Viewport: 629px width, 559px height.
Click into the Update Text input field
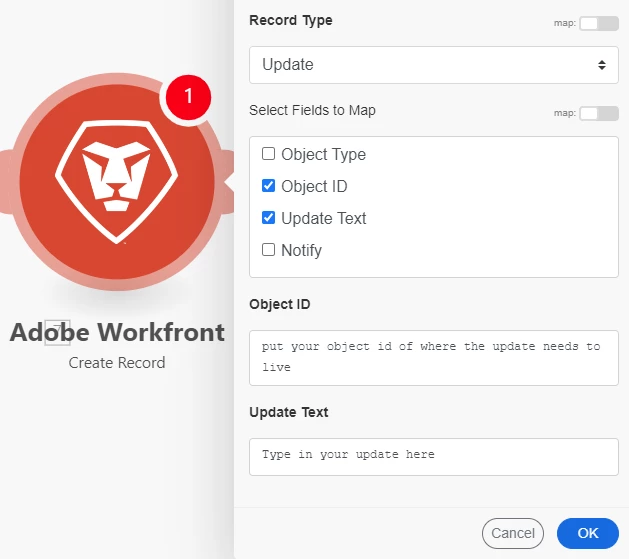(x=434, y=457)
